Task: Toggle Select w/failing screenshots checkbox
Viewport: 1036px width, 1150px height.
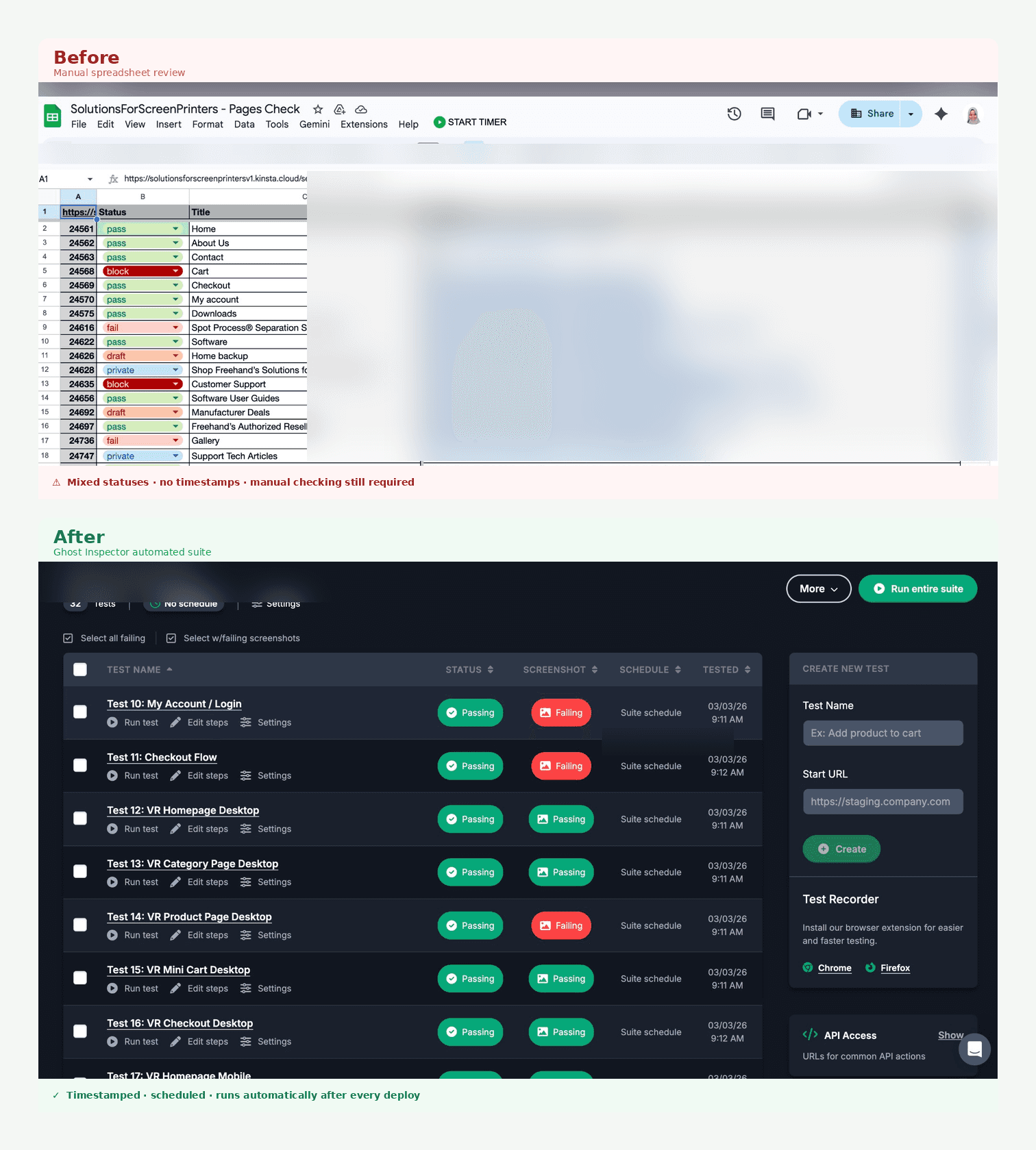Action: point(171,638)
